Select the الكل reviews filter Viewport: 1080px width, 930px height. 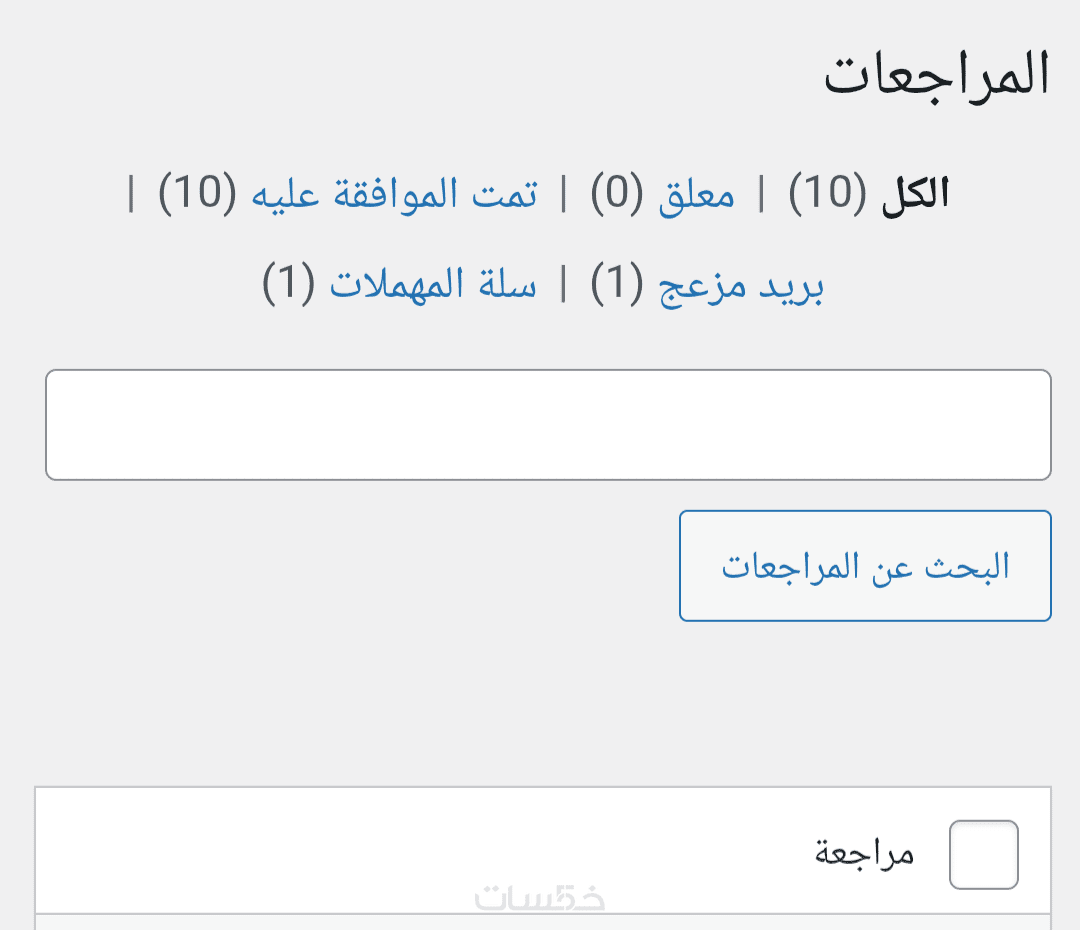(914, 194)
